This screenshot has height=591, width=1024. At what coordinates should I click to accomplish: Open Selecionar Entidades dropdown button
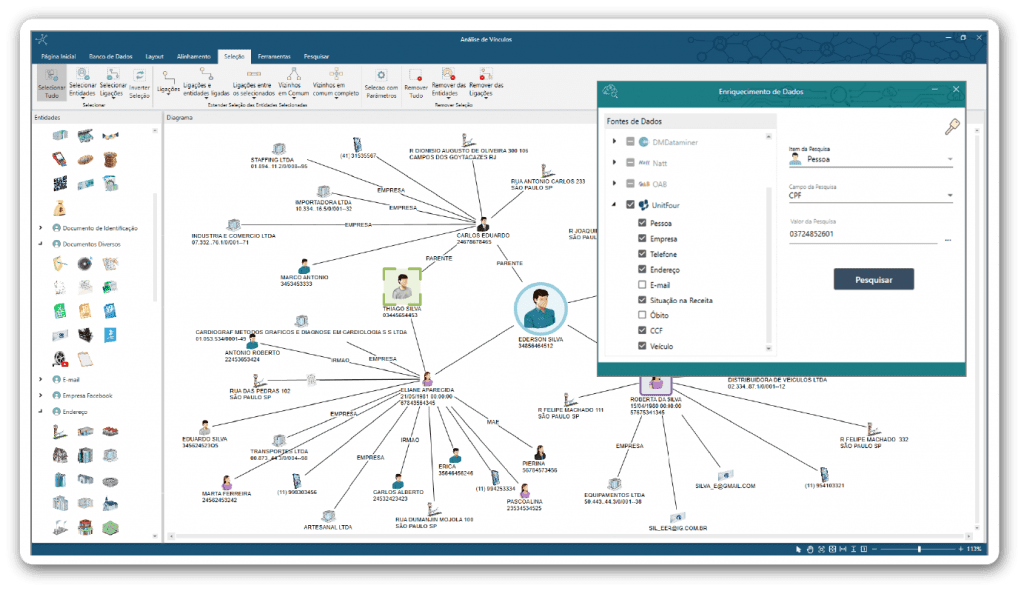pos(83,84)
